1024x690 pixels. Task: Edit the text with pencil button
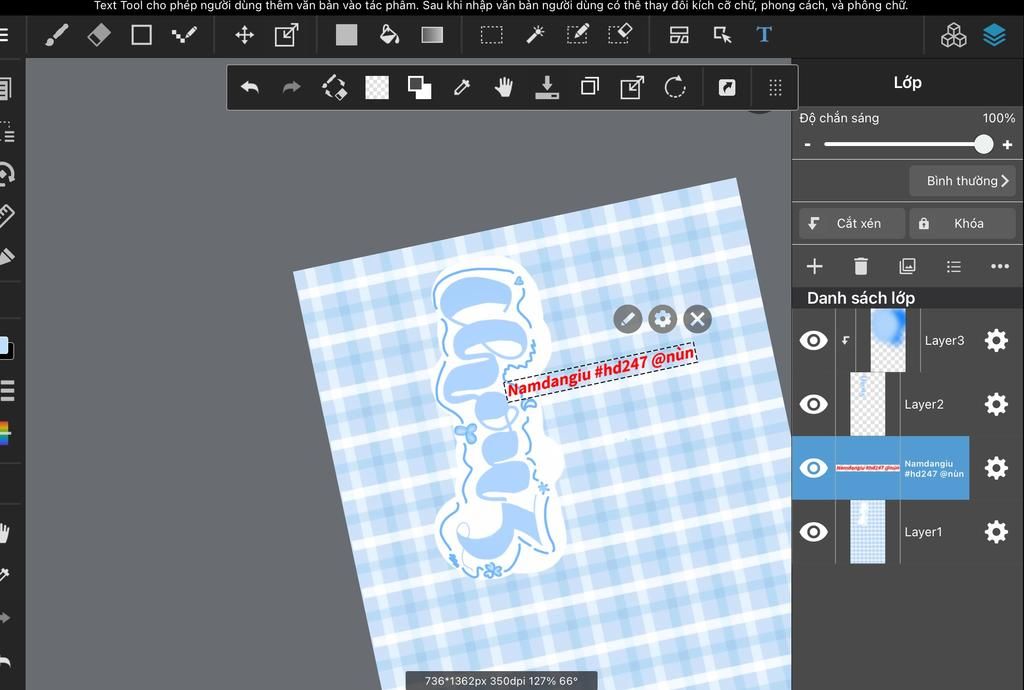[x=628, y=319]
